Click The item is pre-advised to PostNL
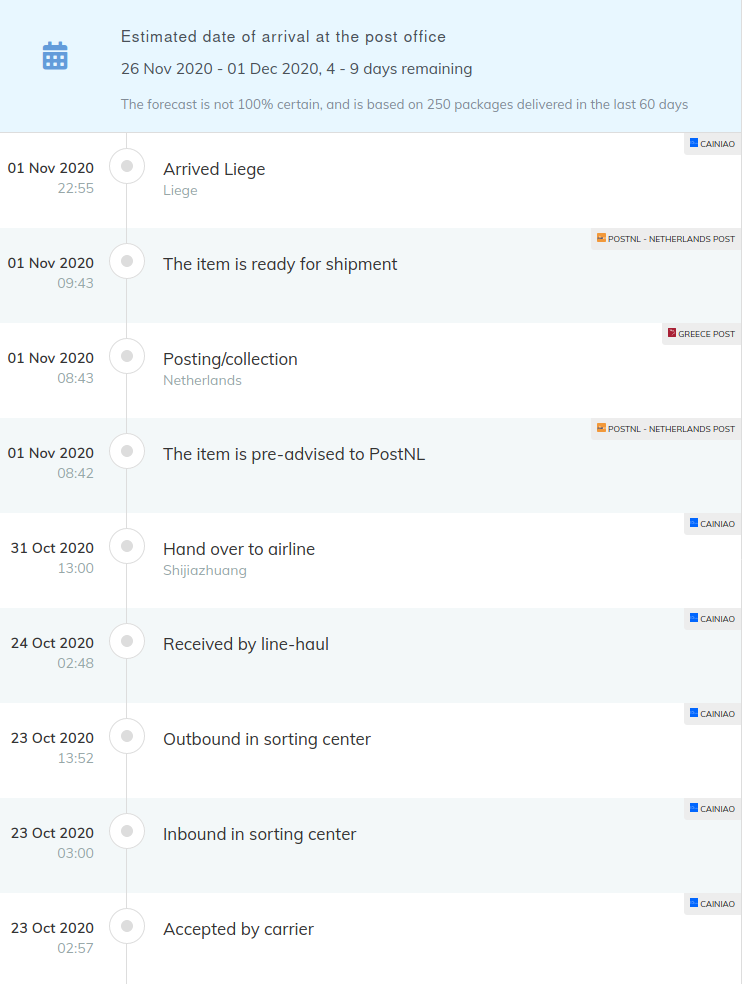The width and height of the screenshot is (753, 984). point(294,454)
